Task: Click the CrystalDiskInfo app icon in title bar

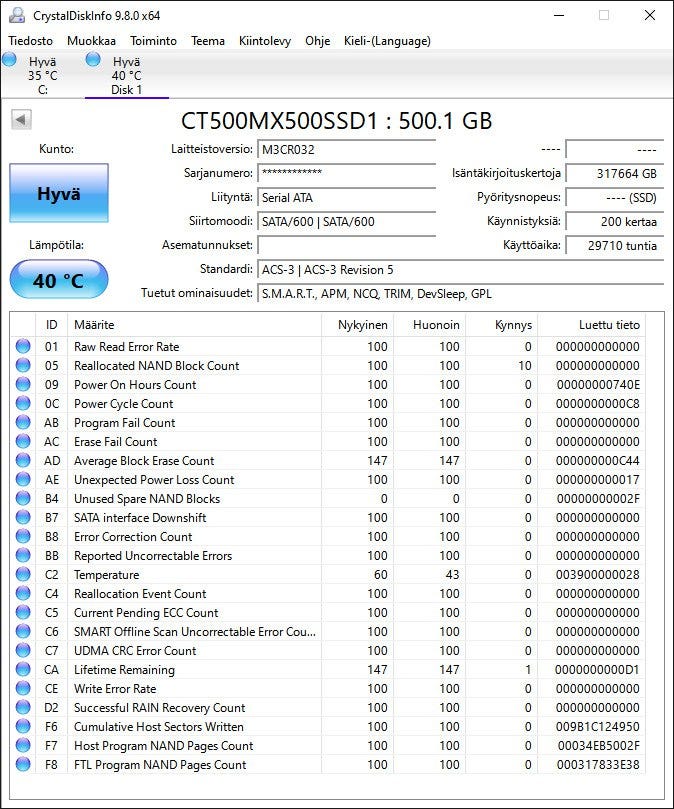Action: [x=17, y=15]
